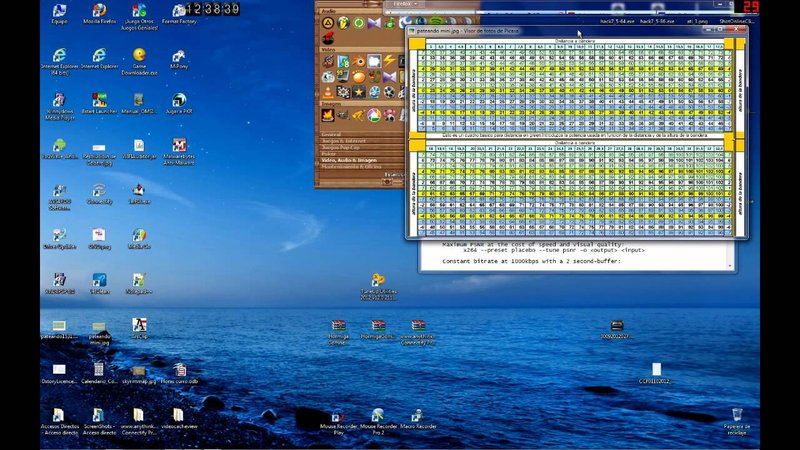The image size is (800, 450).
Task: Select the pateando mini.jpg desktop file
Action: 99,333
